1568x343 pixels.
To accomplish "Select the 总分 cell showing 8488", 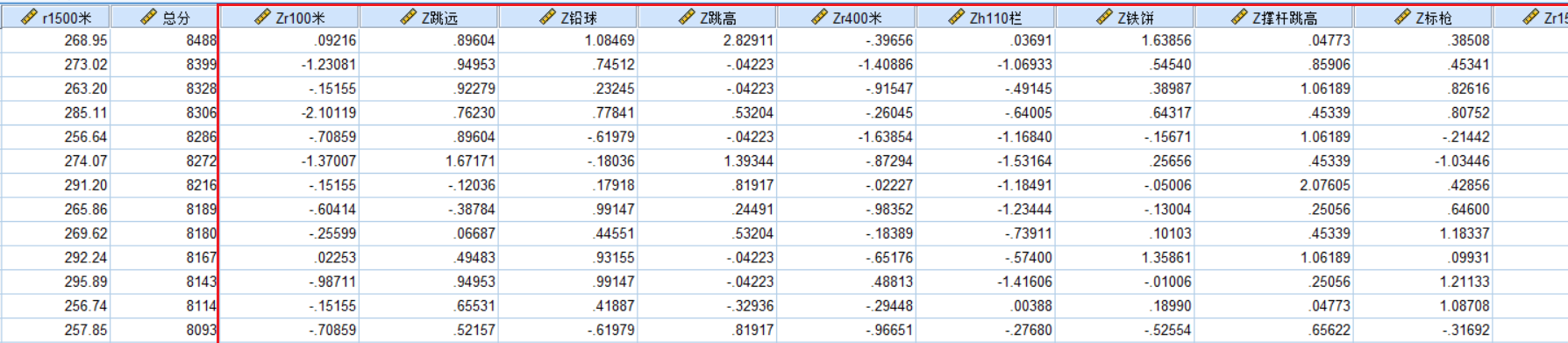I will [164, 40].
